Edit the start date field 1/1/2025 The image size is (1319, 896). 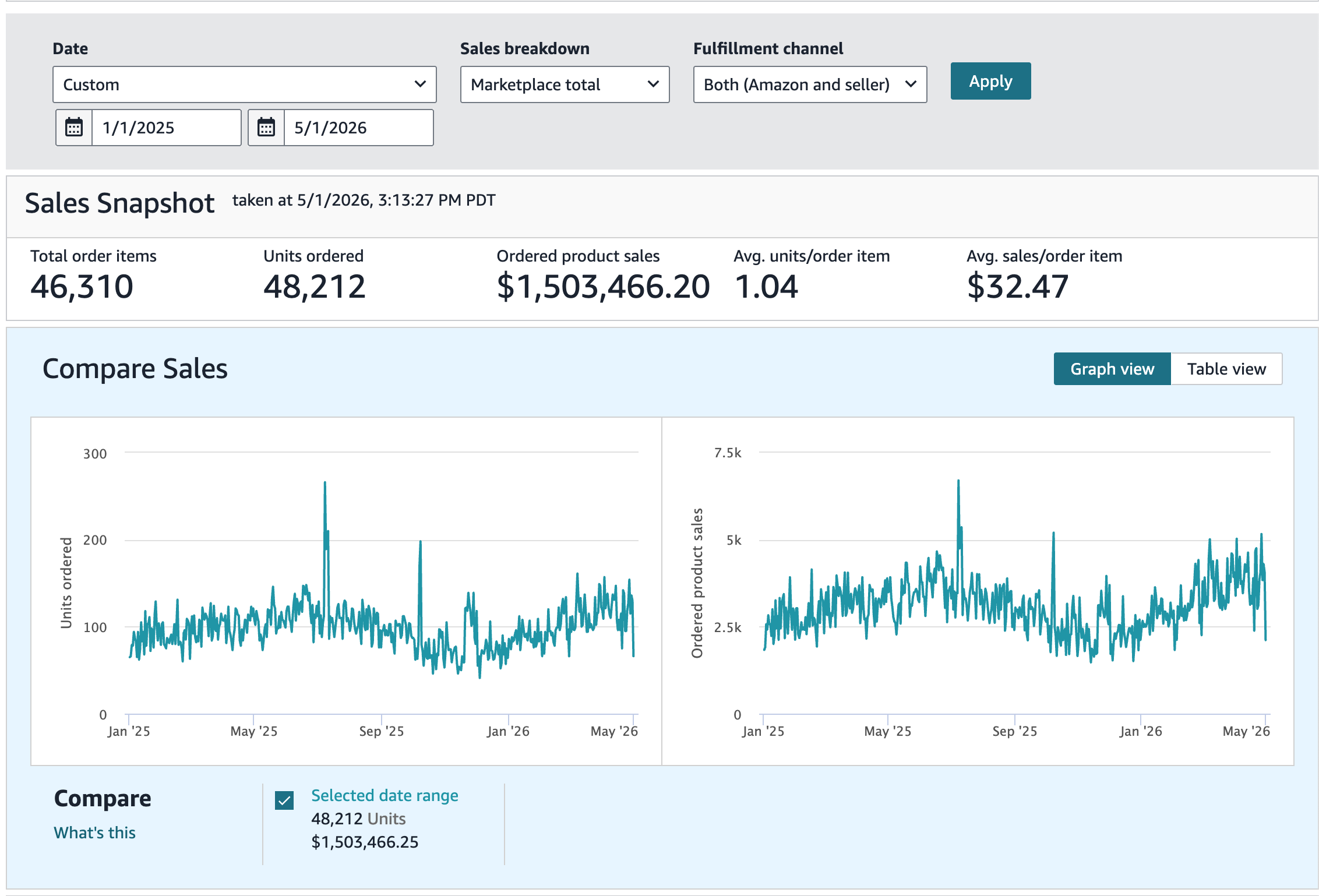167,128
